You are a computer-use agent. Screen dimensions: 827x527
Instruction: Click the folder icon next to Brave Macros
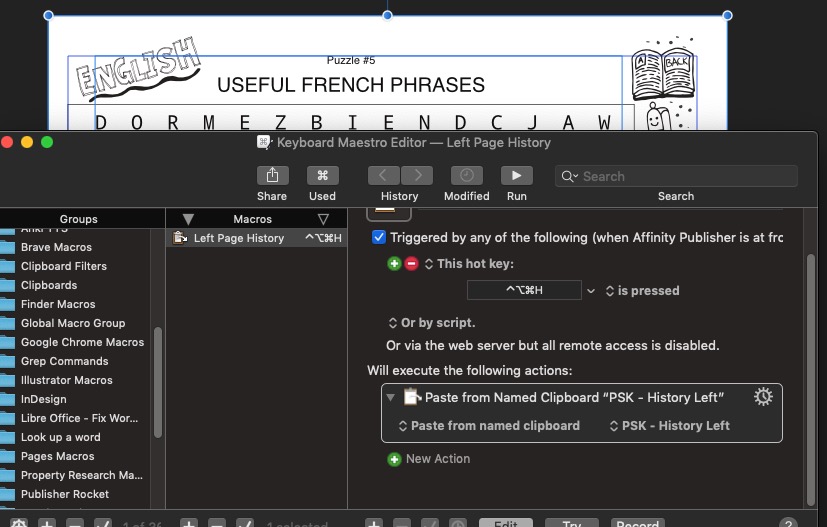(x=7, y=247)
